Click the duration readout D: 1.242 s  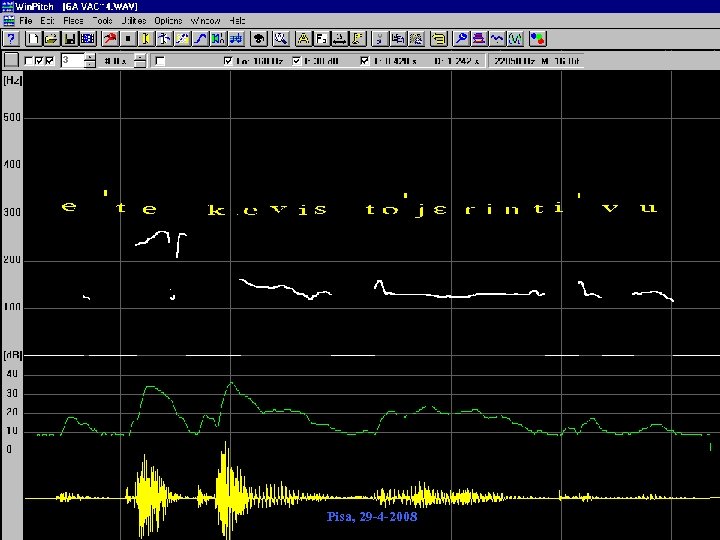point(456,61)
